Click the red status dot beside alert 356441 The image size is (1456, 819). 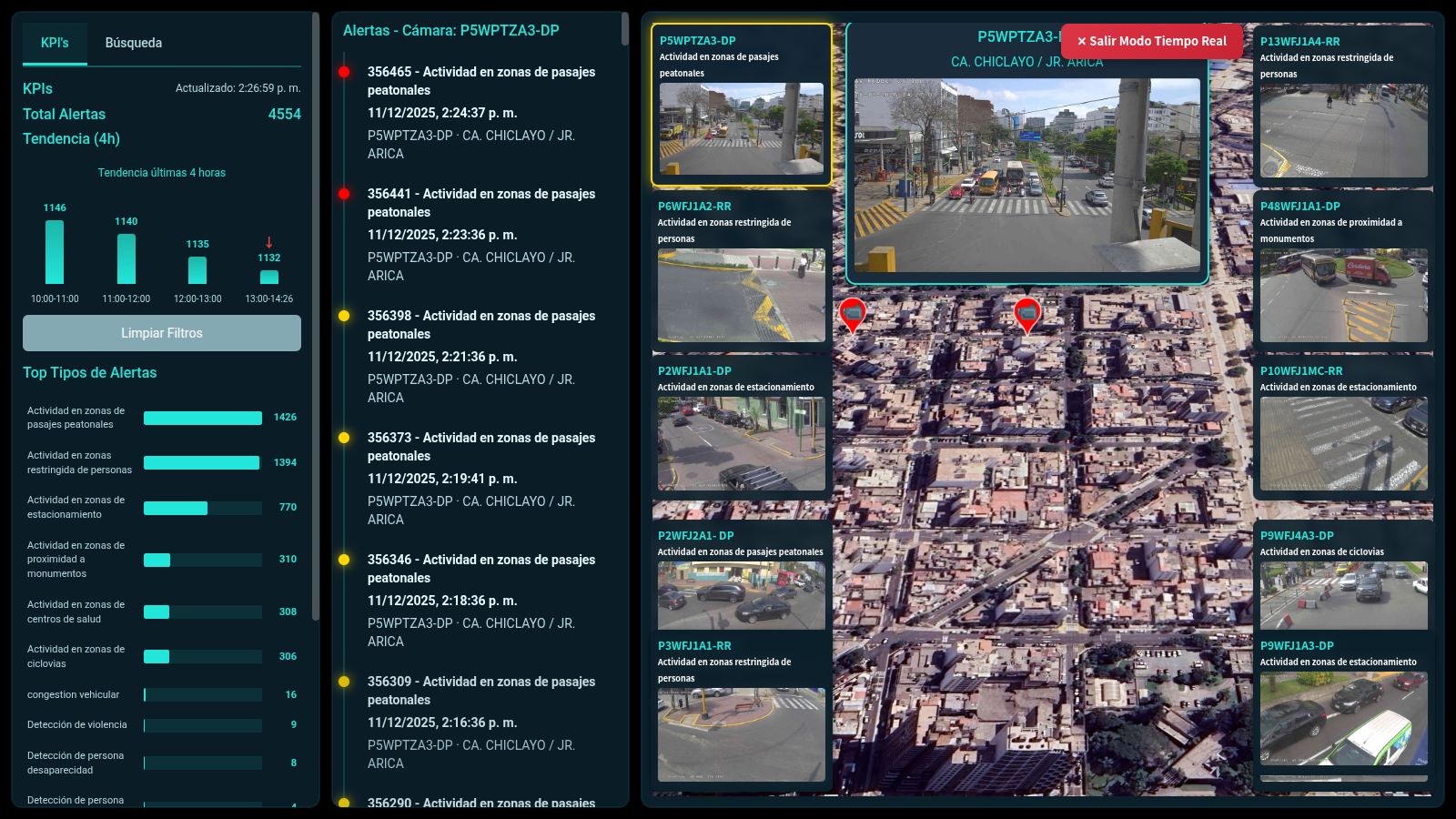[x=344, y=194]
